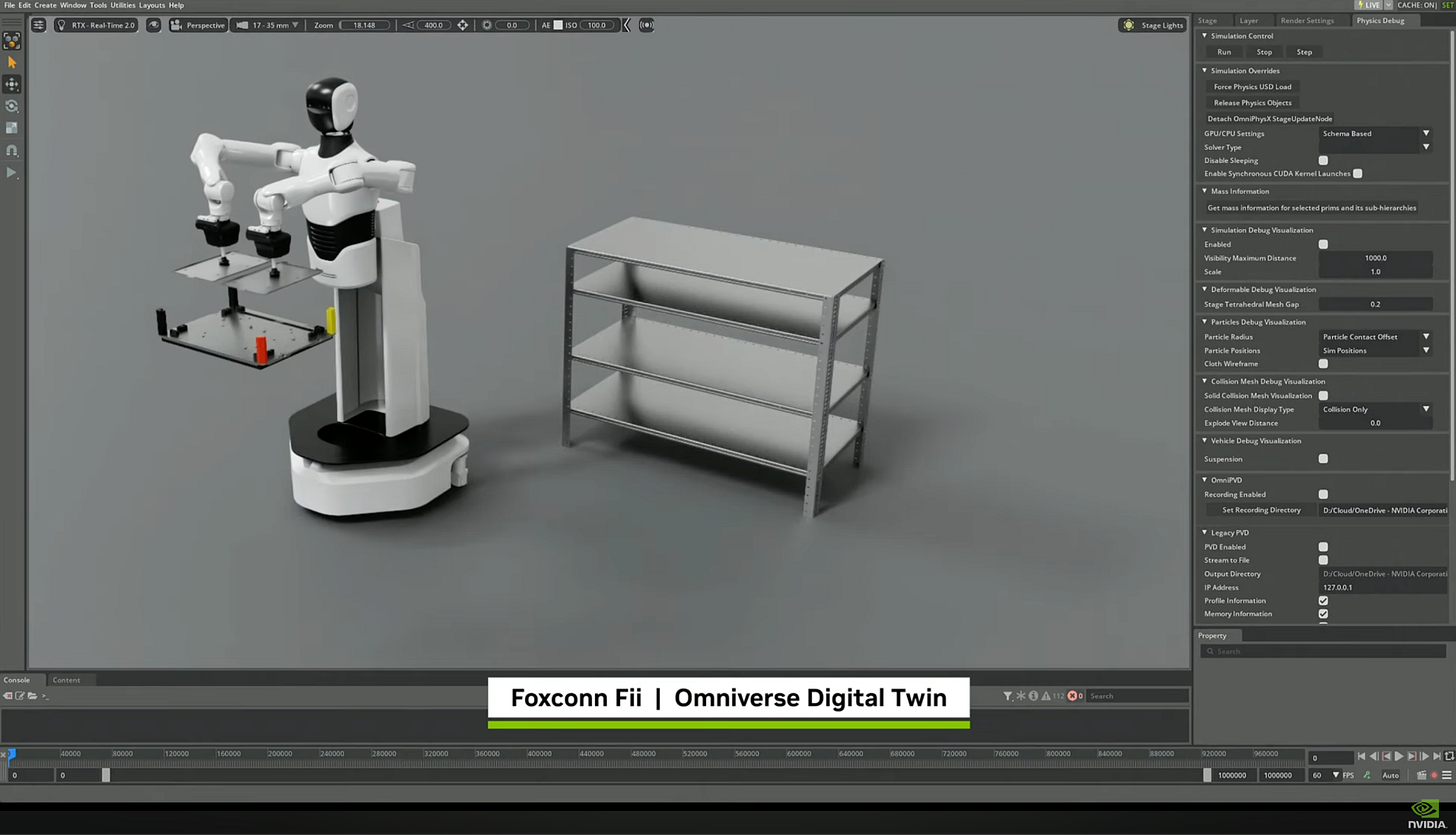Click Force Physics USD Load
Image resolution: width=1456 pixels, height=835 pixels.
pyautogui.click(x=1252, y=87)
